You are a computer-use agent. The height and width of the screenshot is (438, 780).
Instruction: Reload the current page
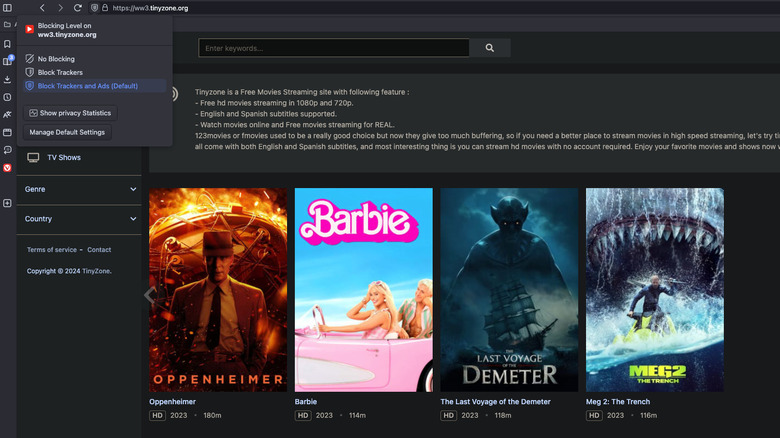coord(78,8)
